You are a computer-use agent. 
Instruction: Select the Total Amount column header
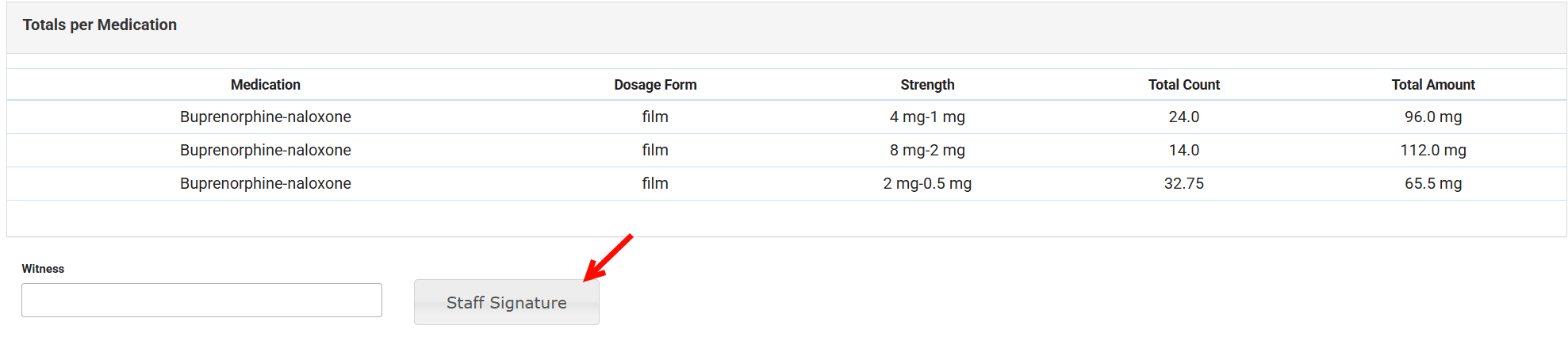click(1432, 85)
